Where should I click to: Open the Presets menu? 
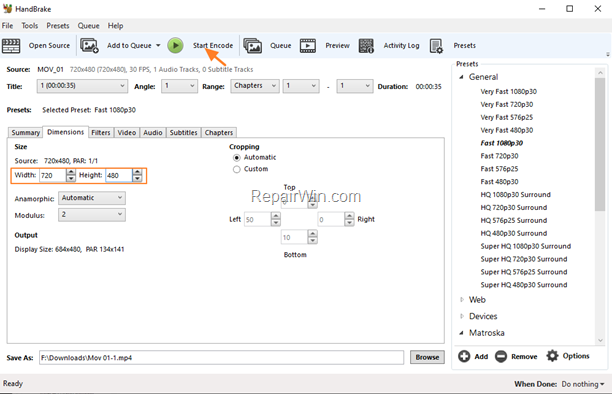[58, 26]
